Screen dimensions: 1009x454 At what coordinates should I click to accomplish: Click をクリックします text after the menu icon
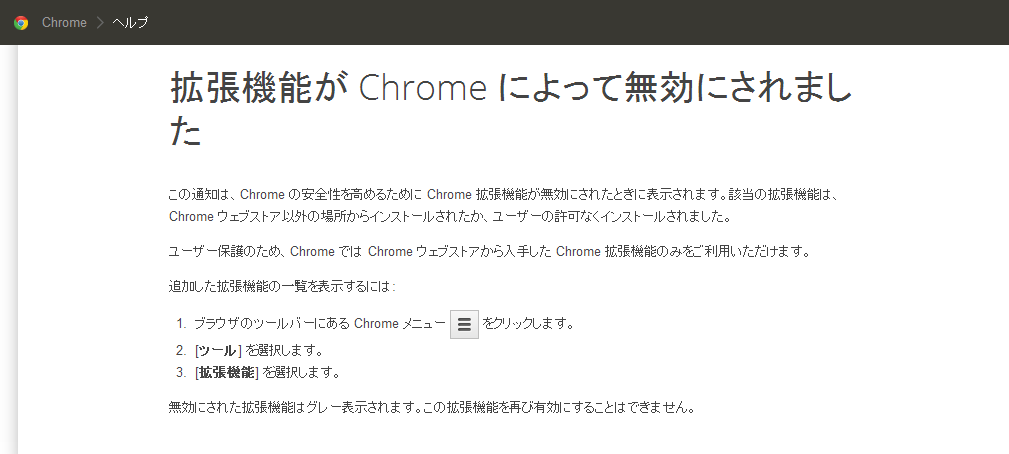pos(527,324)
